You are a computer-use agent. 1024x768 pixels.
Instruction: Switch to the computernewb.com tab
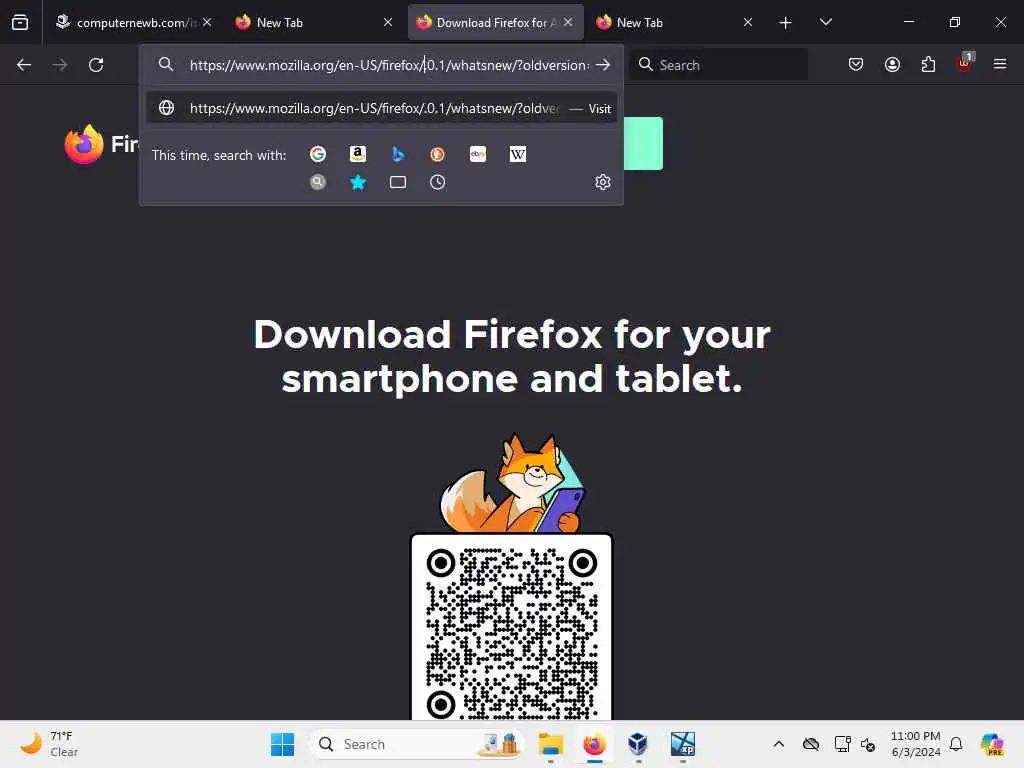135,23
